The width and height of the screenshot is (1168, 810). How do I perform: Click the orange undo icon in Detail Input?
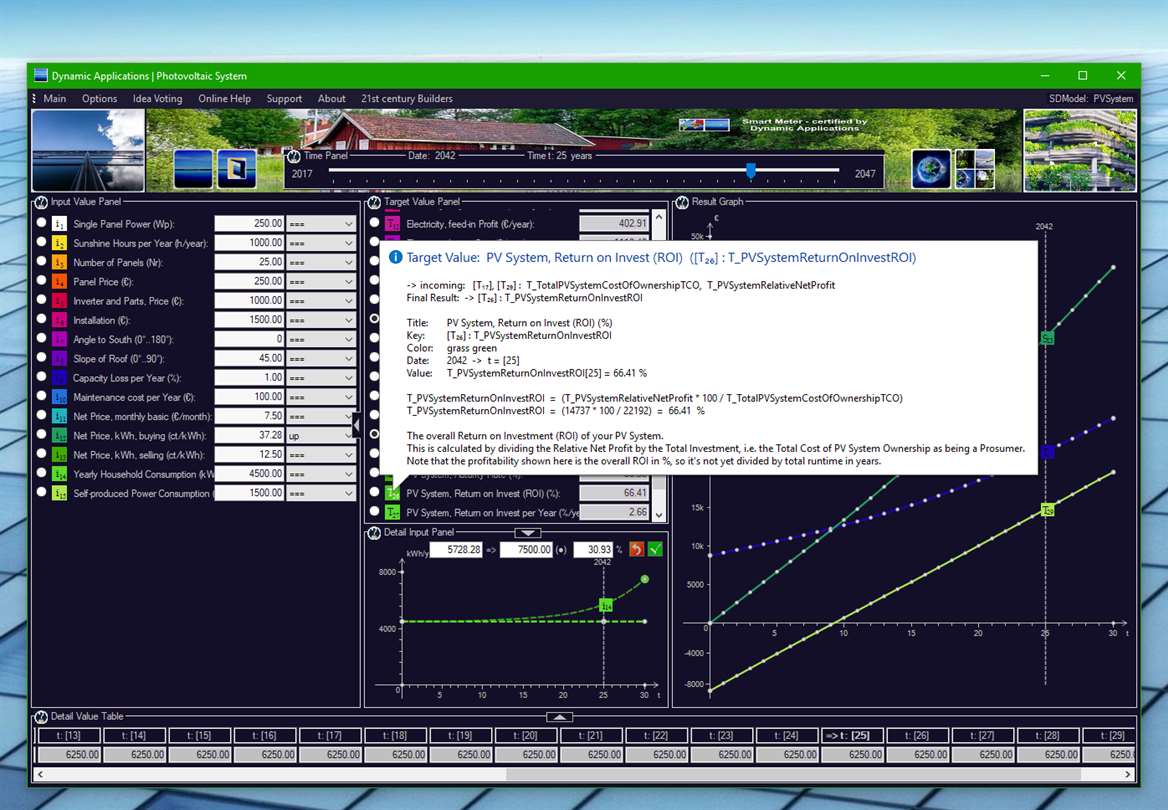click(637, 550)
